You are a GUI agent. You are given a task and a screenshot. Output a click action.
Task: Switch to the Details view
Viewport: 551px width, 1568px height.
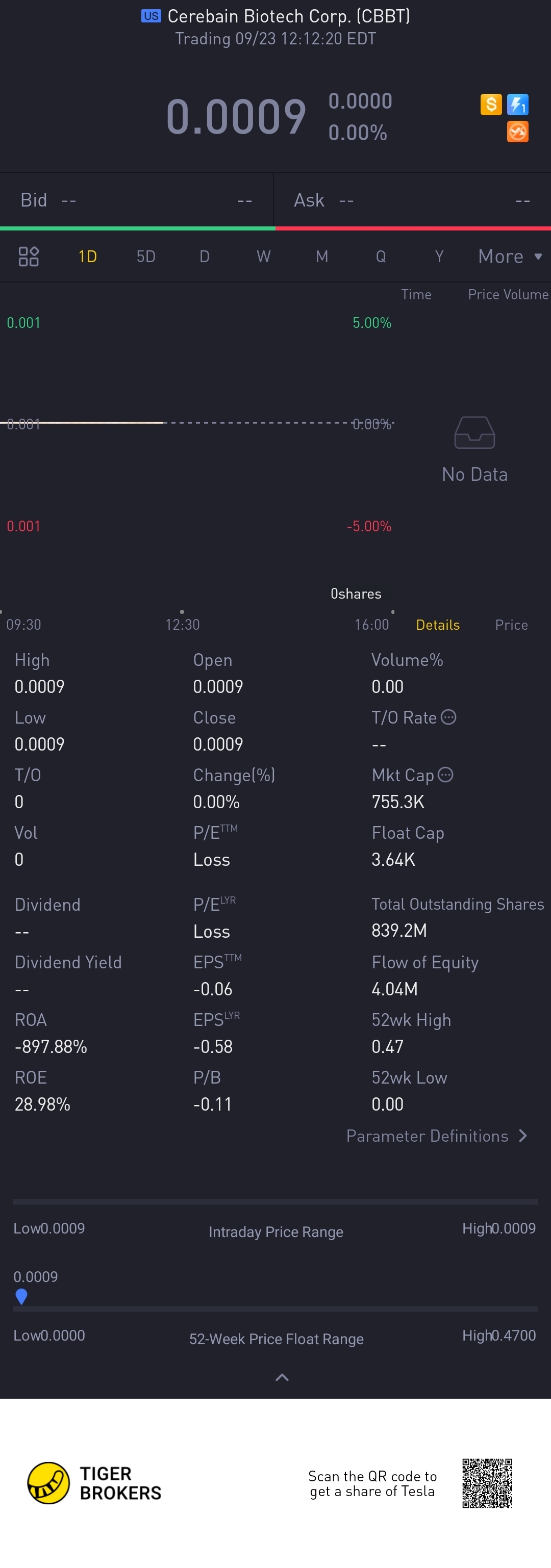point(438,625)
